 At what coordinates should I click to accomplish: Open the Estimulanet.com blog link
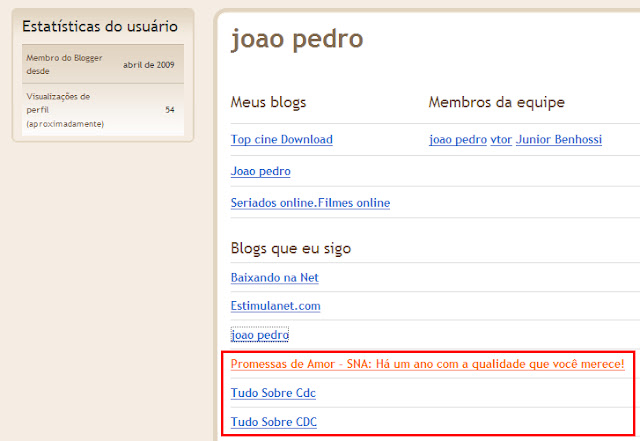coord(276,306)
